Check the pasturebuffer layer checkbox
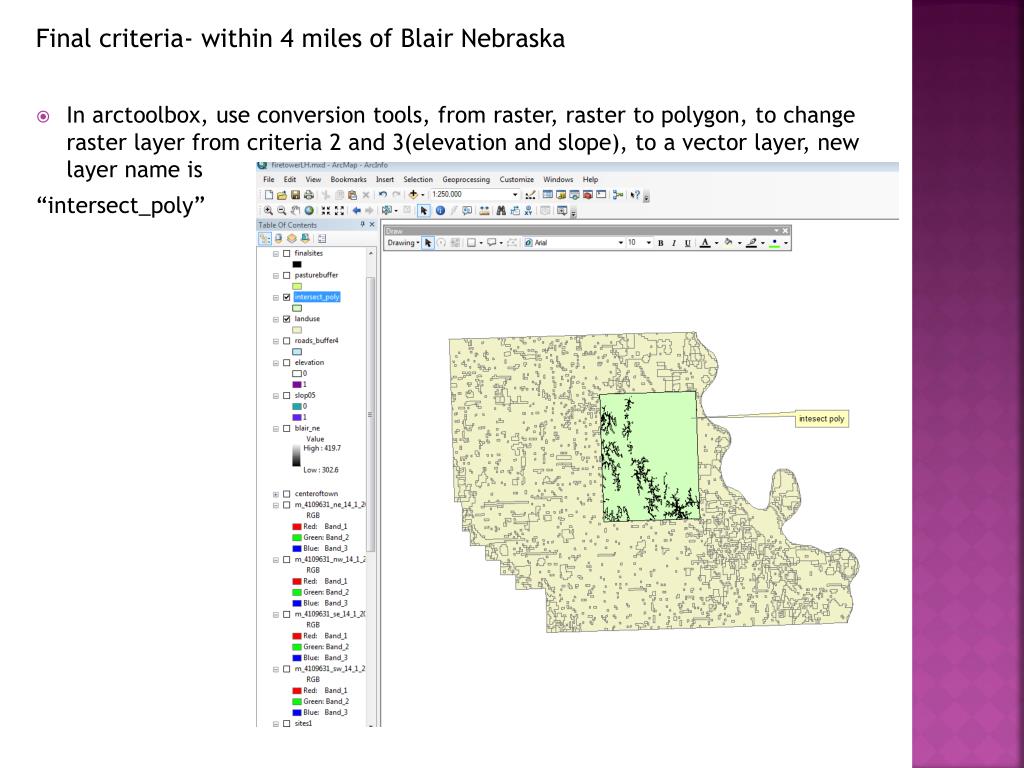Viewport: 1024px width, 768px height. [x=287, y=276]
